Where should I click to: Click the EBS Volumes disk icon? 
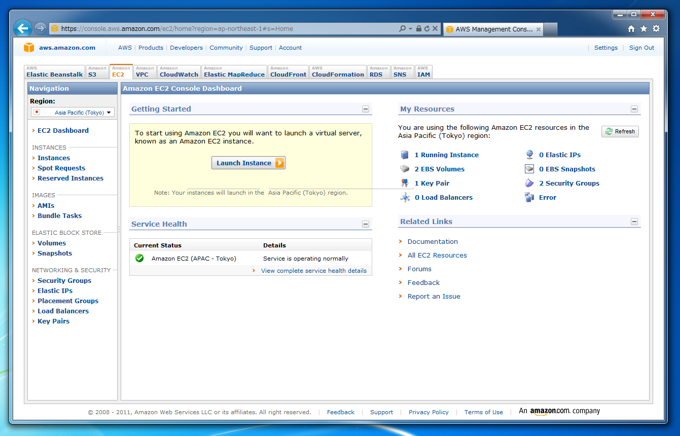[x=405, y=169]
